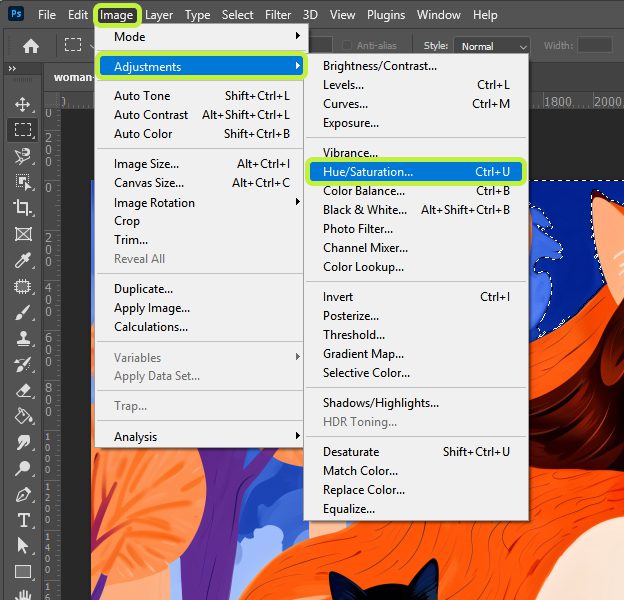Viewport: 624px width, 600px height.
Task: Select the Eyedropper tool
Action: (x=23, y=260)
